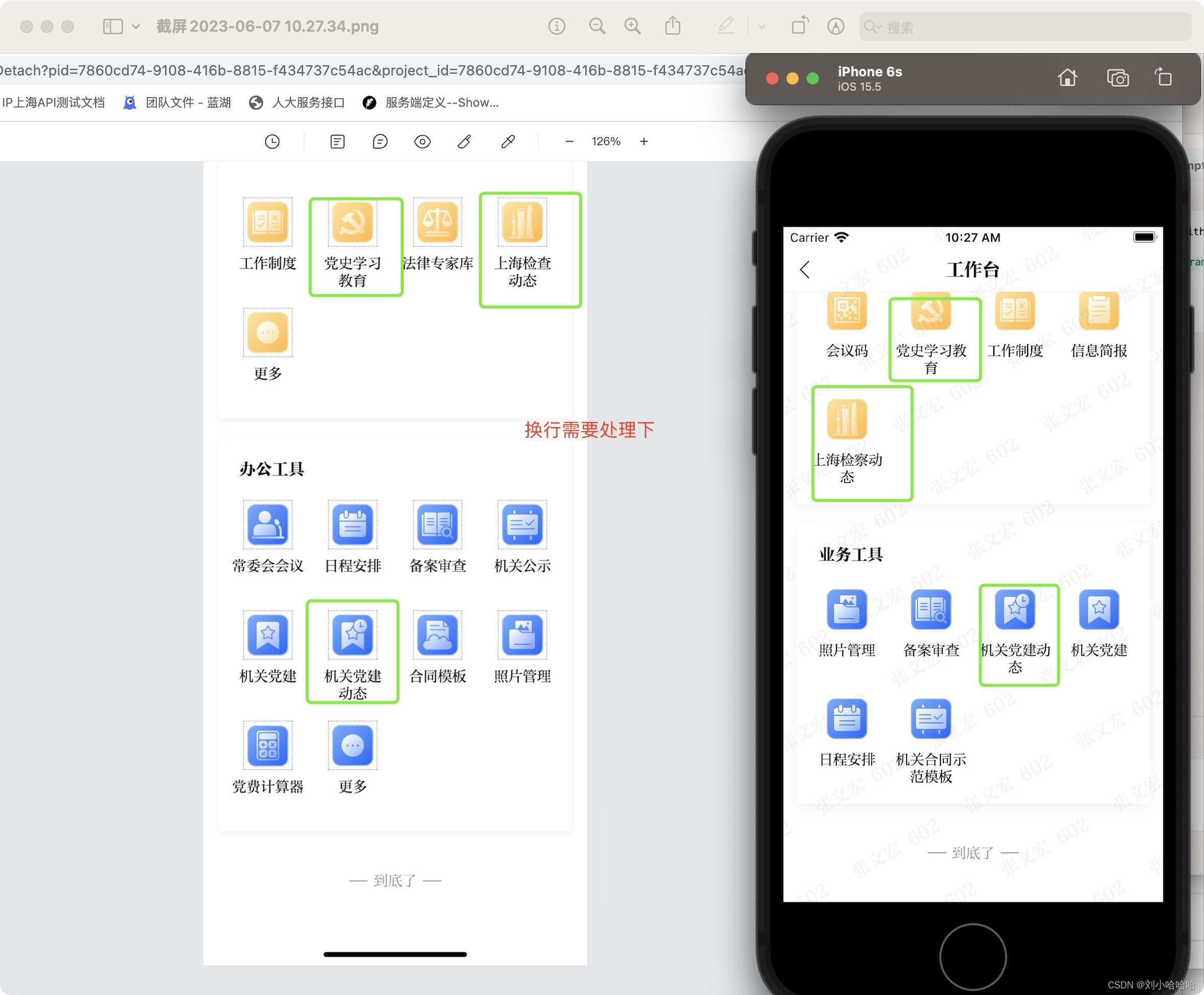Screen dimensions: 1204x995
Task: Open the Share button in Preview
Action: 673,26
